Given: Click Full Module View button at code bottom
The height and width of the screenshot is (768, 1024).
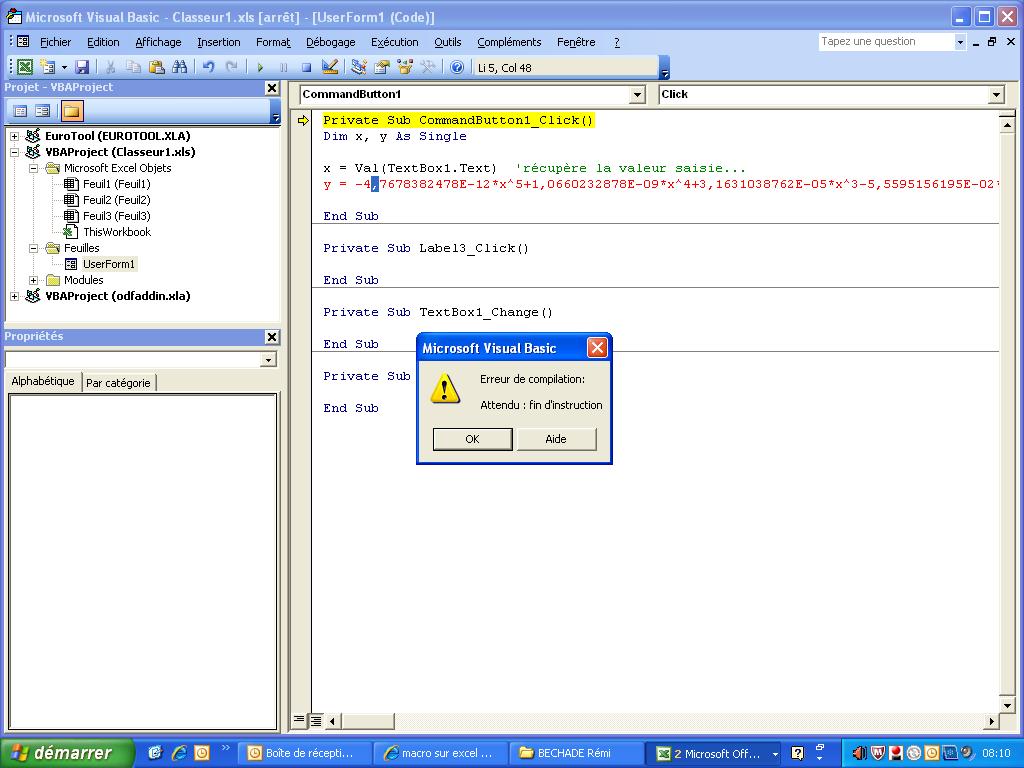Looking at the screenshot, I should 315,720.
